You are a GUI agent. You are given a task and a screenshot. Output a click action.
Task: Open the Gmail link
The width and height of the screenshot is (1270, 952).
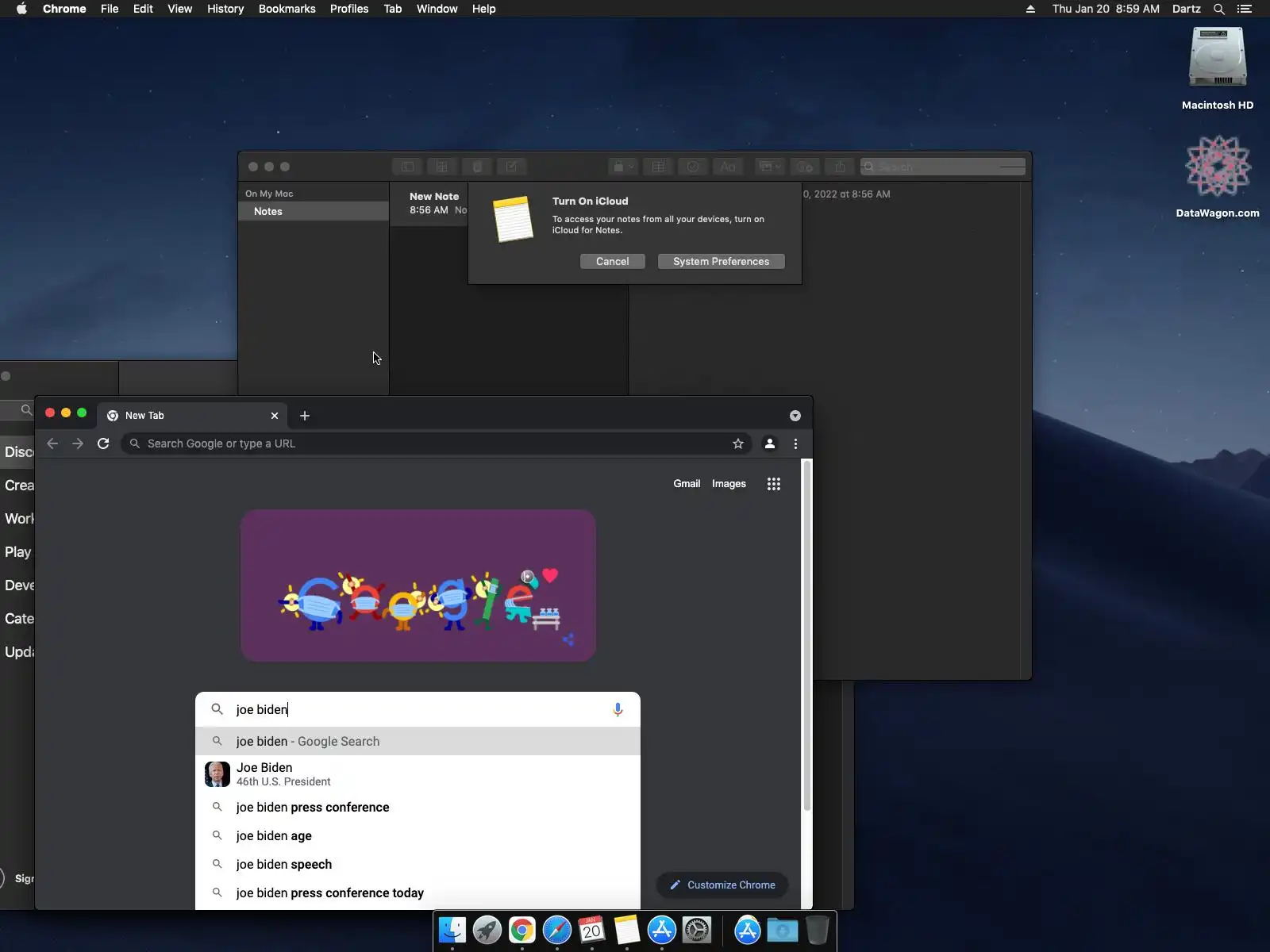click(687, 483)
